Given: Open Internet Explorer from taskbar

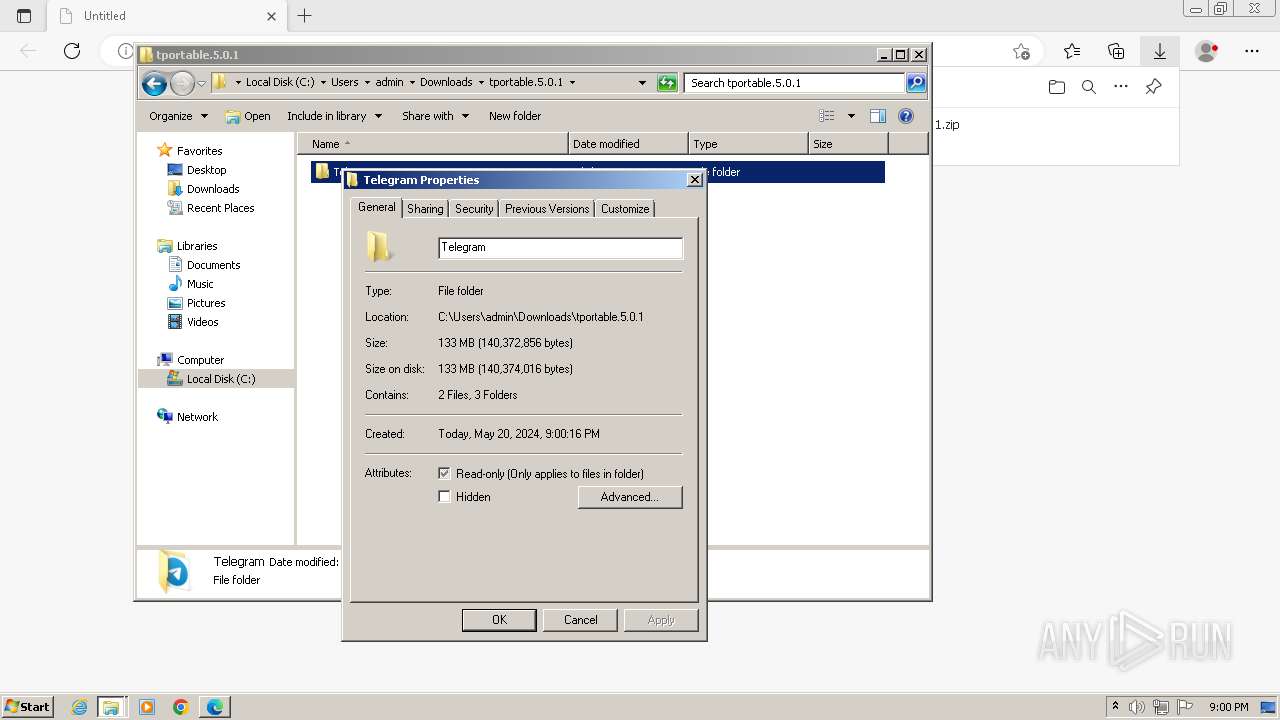Looking at the screenshot, I should 79,707.
